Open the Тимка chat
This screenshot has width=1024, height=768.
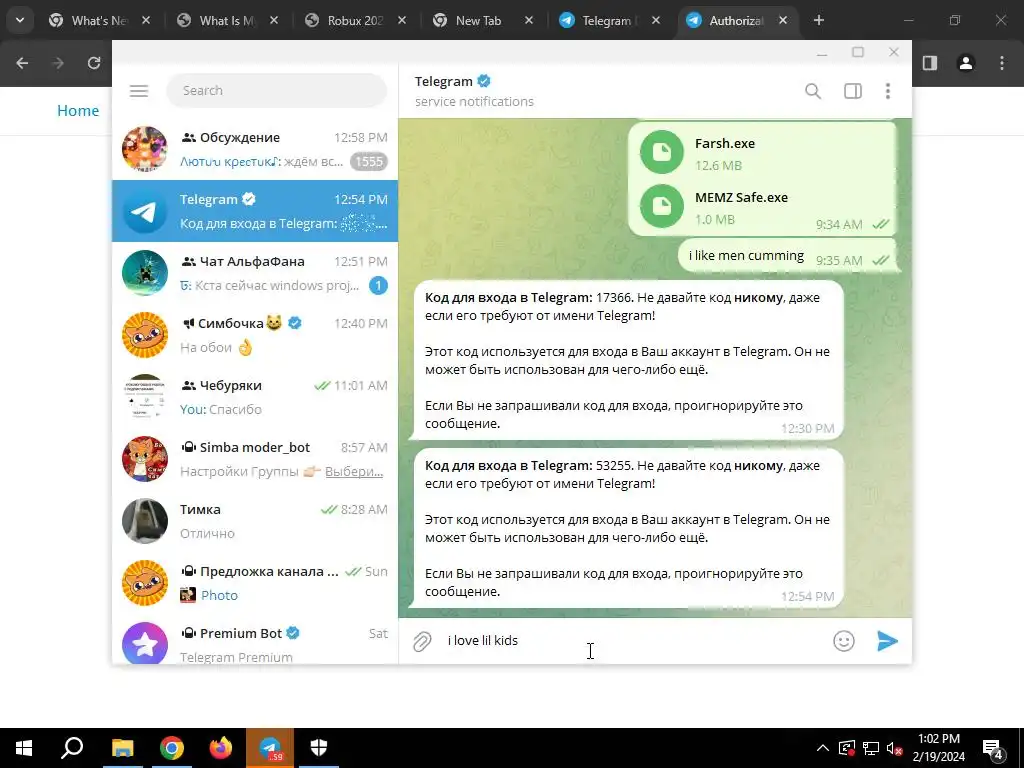255,521
